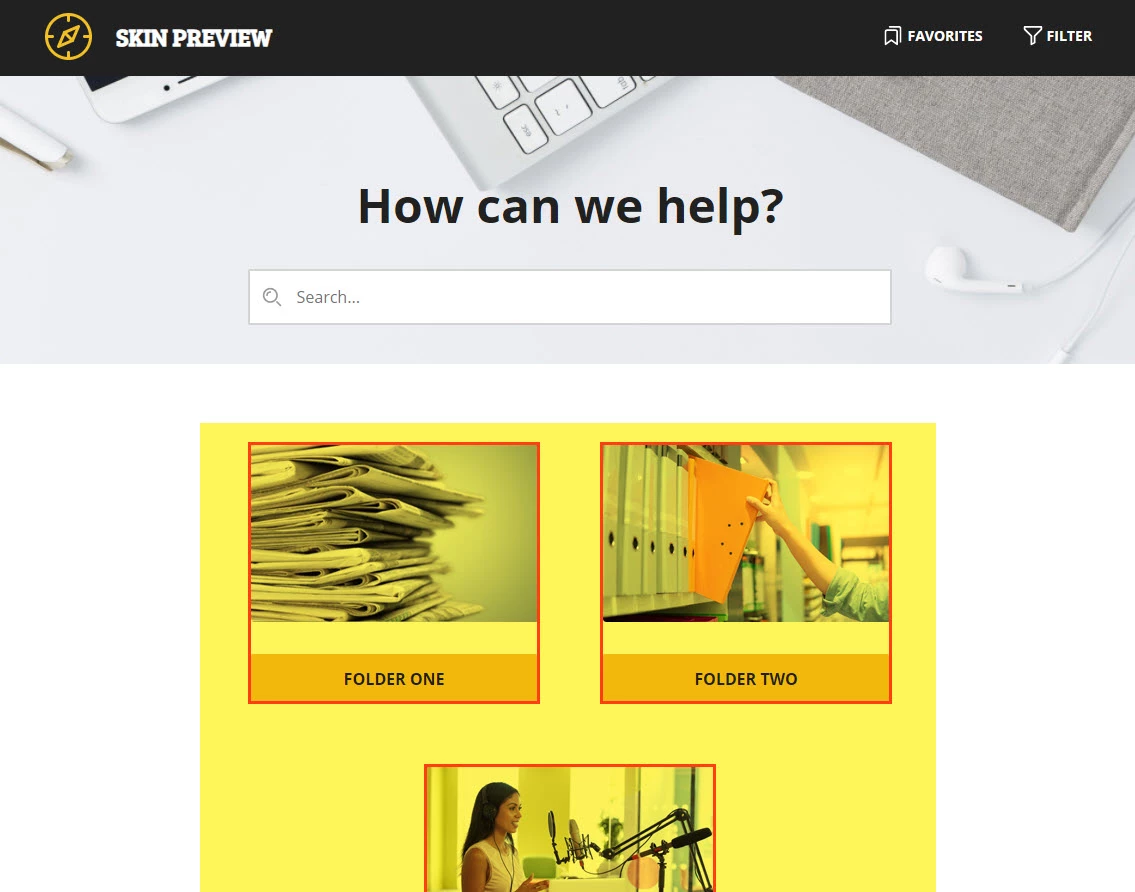Click the search magnifier icon

click(271, 297)
